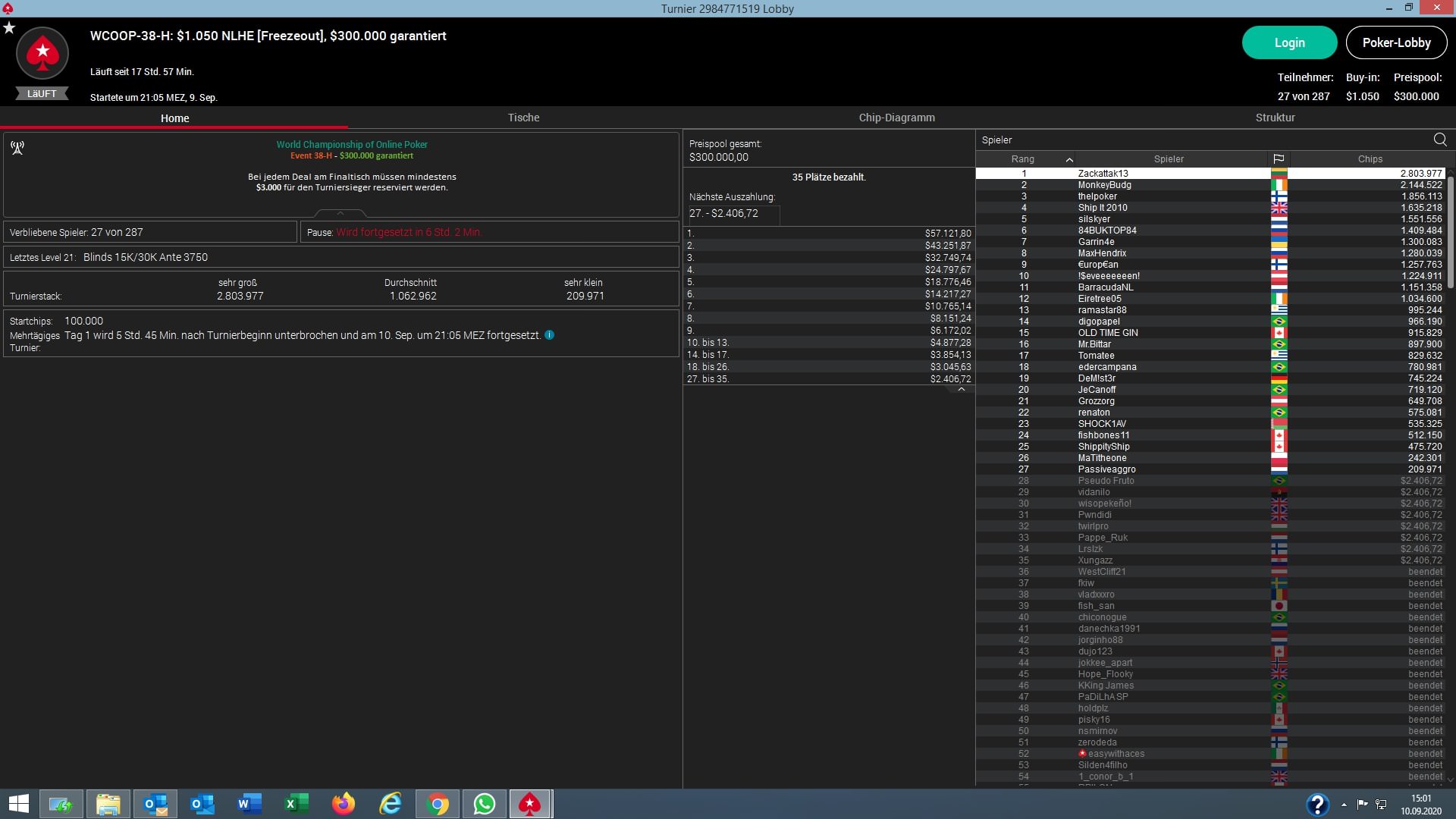The image size is (1456, 819).
Task: Click the flag column header icon
Action: [1279, 159]
